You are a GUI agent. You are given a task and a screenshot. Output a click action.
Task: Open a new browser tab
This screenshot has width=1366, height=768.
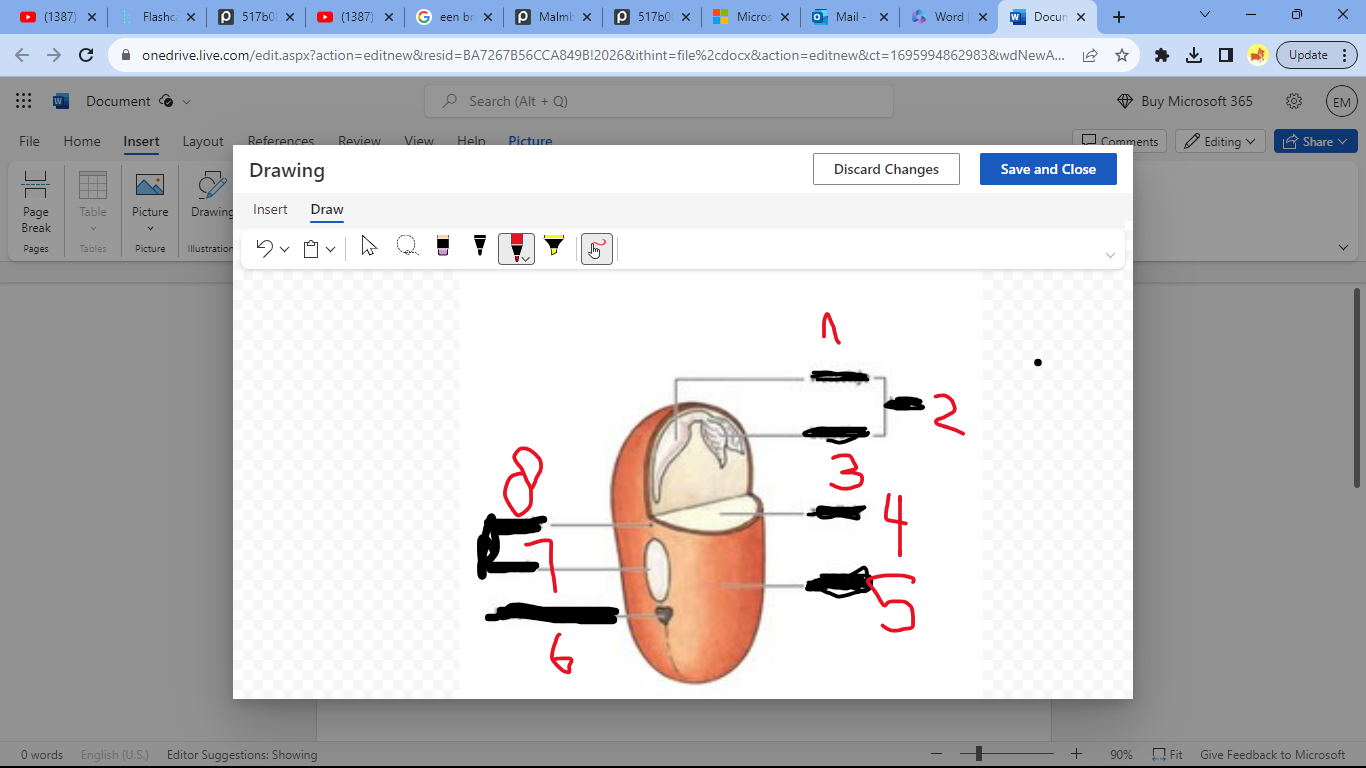[1119, 17]
